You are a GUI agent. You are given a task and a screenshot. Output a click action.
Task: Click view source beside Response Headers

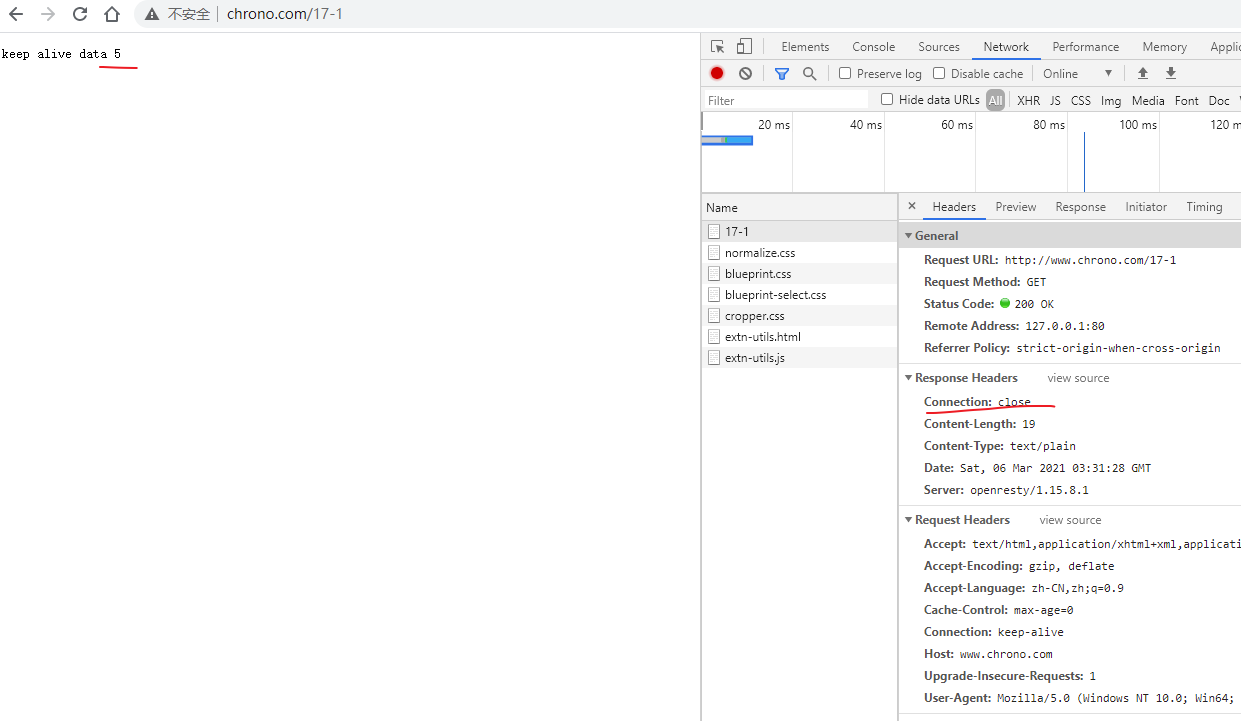[x=1078, y=378]
